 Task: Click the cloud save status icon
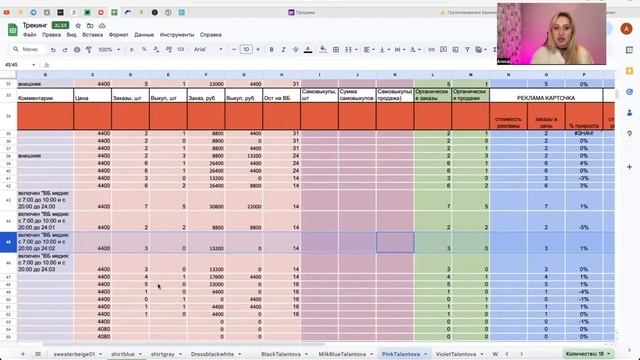(x=102, y=25)
